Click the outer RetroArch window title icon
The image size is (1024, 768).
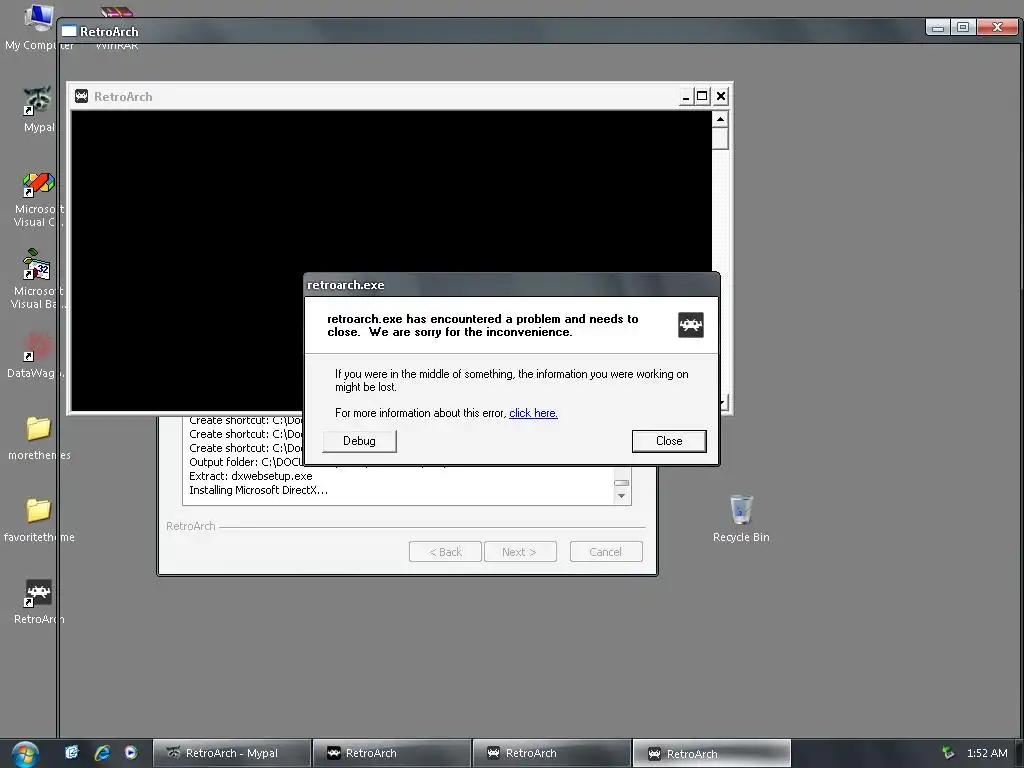click(69, 31)
